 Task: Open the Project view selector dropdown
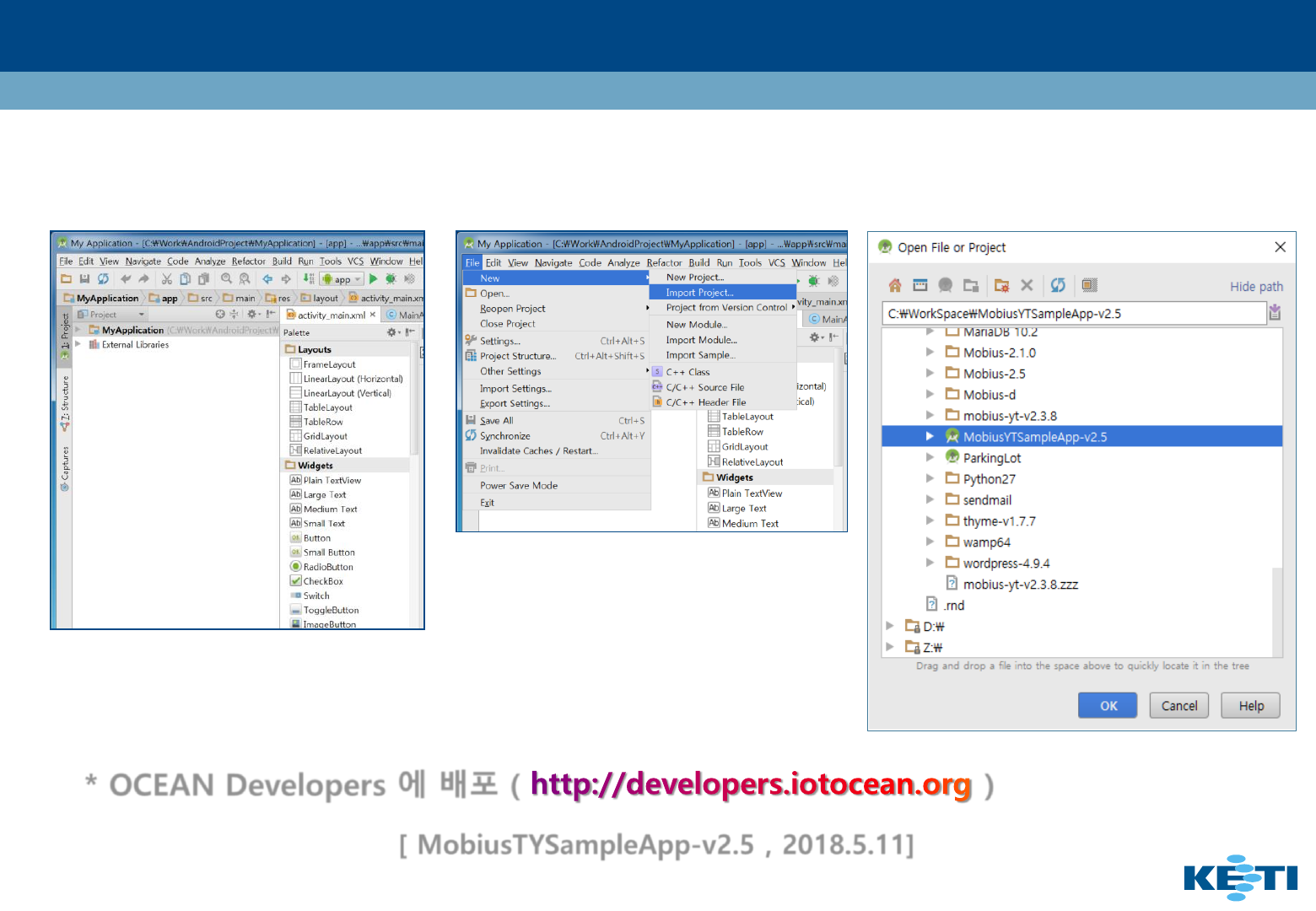[x=112, y=315]
